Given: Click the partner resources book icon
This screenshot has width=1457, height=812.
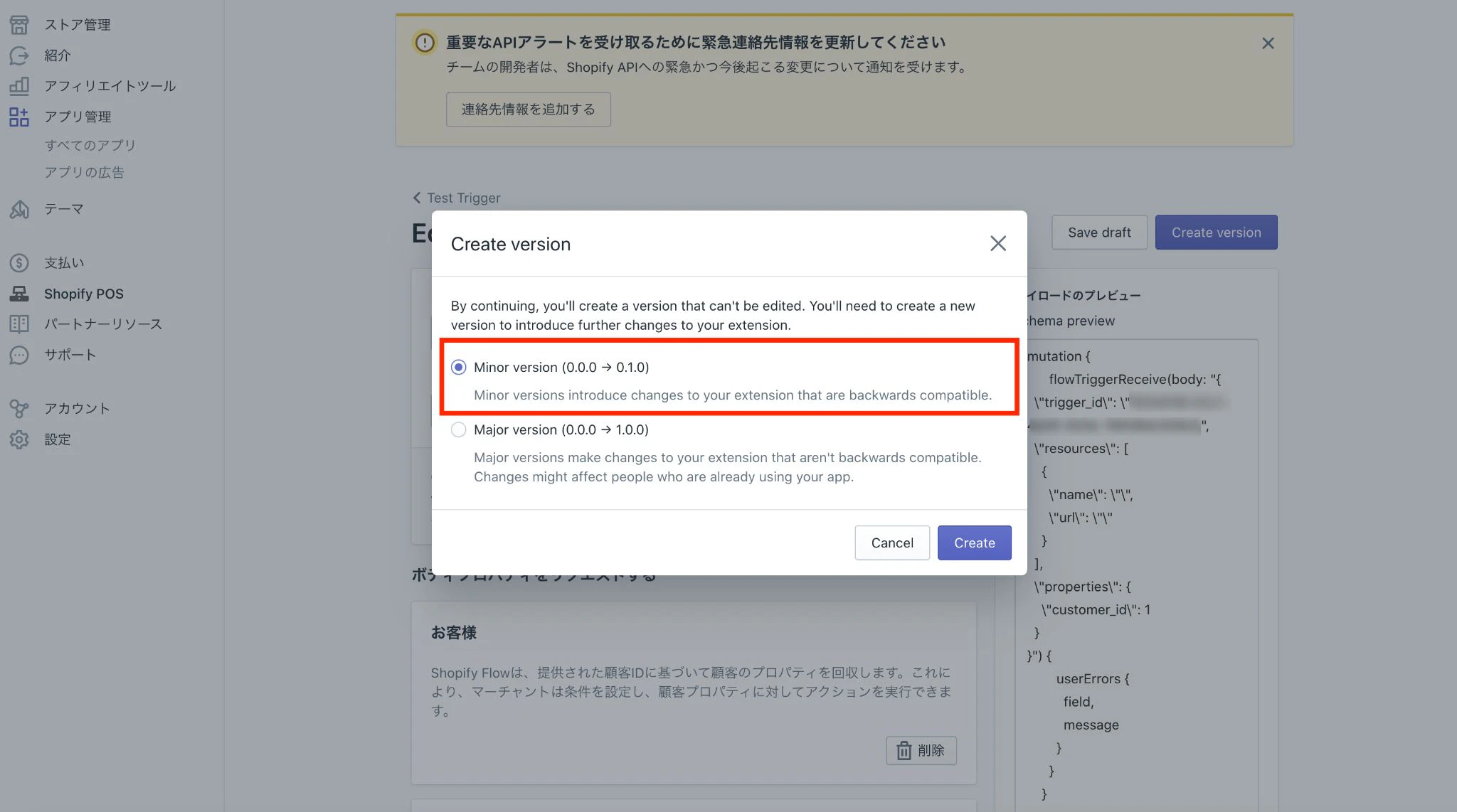Looking at the screenshot, I should click(x=19, y=324).
